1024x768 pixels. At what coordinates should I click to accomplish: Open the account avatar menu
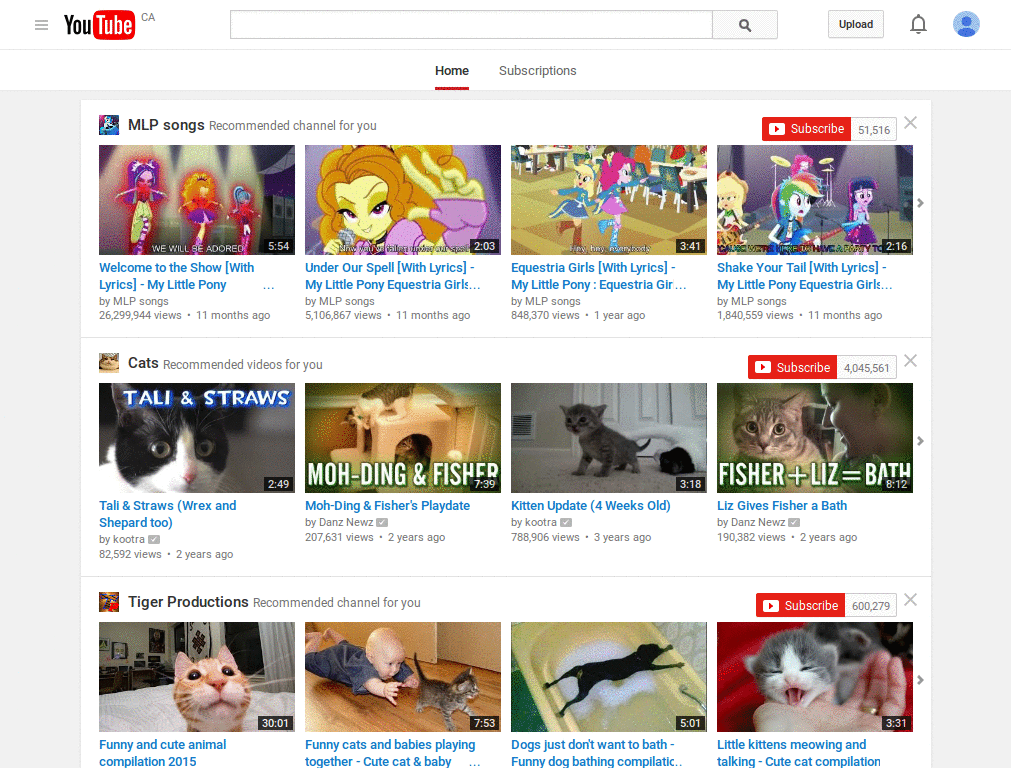click(966, 24)
